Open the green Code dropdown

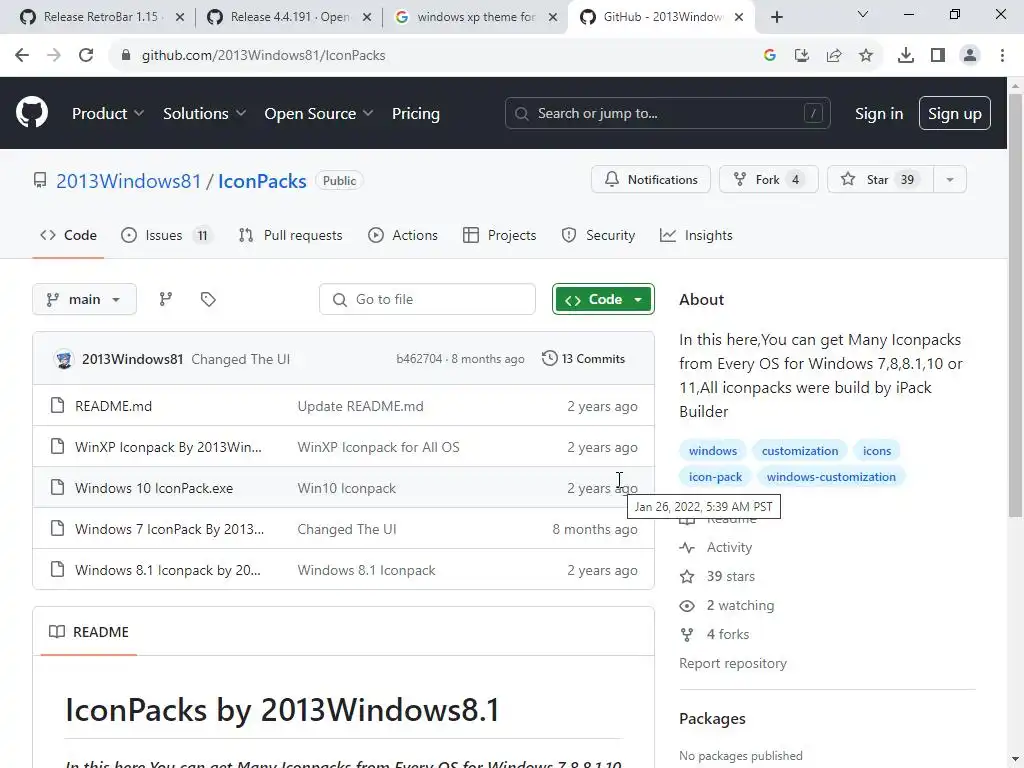coord(603,299)
